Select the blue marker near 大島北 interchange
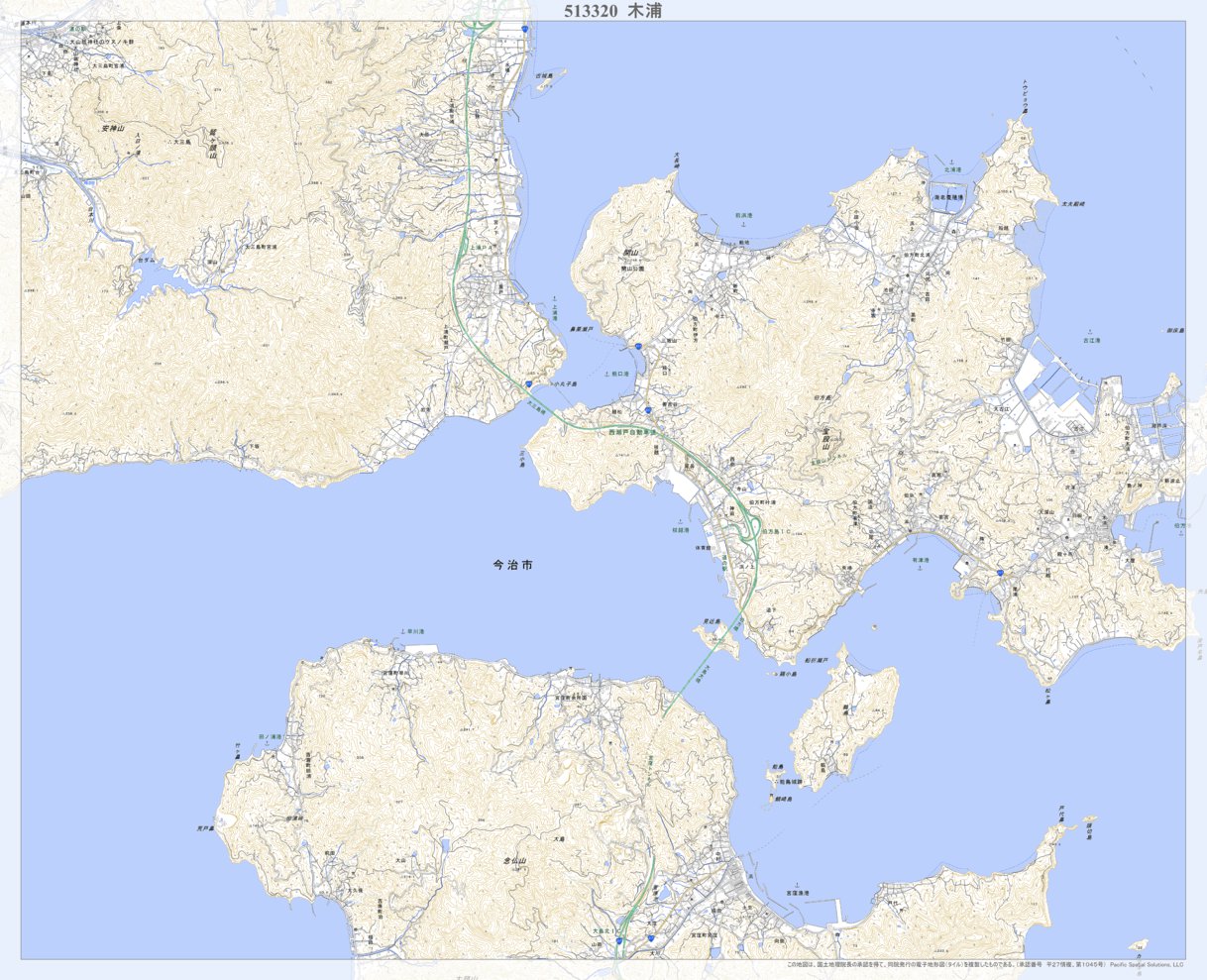The image size is (1207, 980). point(619,941)
